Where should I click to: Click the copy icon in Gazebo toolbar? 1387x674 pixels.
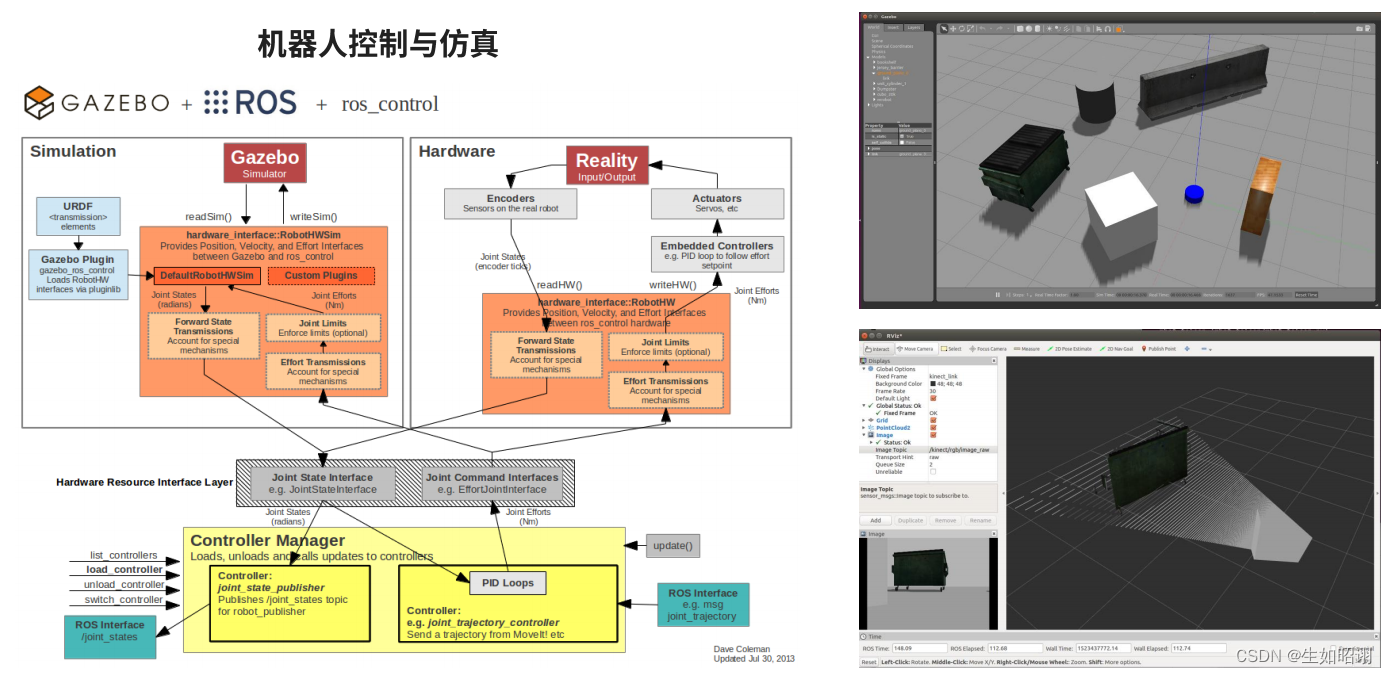[1078, 29]
